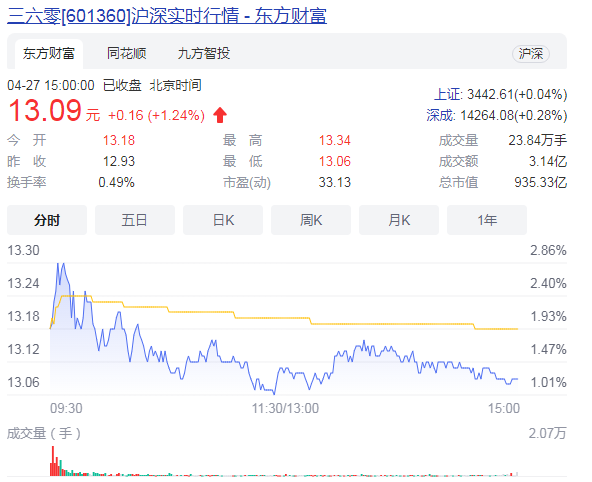Click the 总市值 value 935.33亿
The width and height of the screenshot is (592, 482).
tap(541, 183)
